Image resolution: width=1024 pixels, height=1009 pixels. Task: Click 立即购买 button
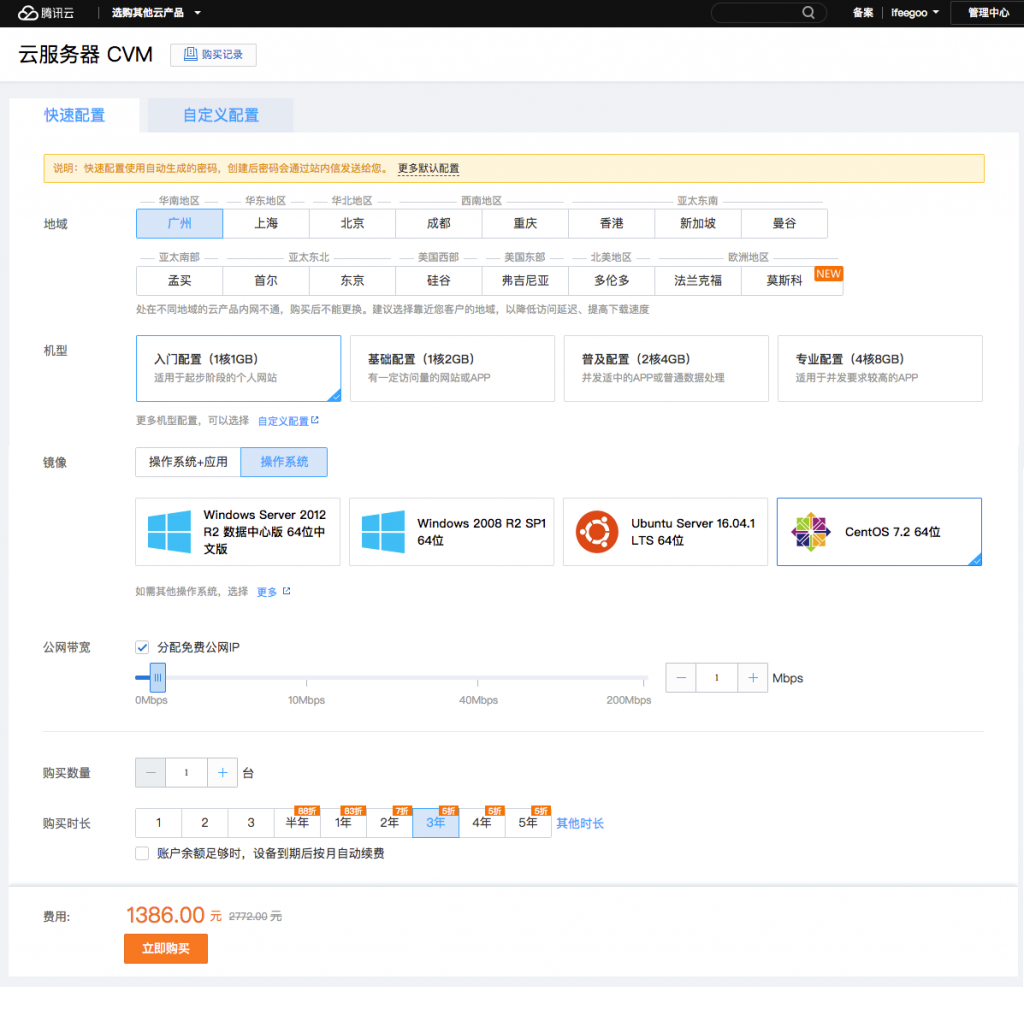tap(166, 948)
